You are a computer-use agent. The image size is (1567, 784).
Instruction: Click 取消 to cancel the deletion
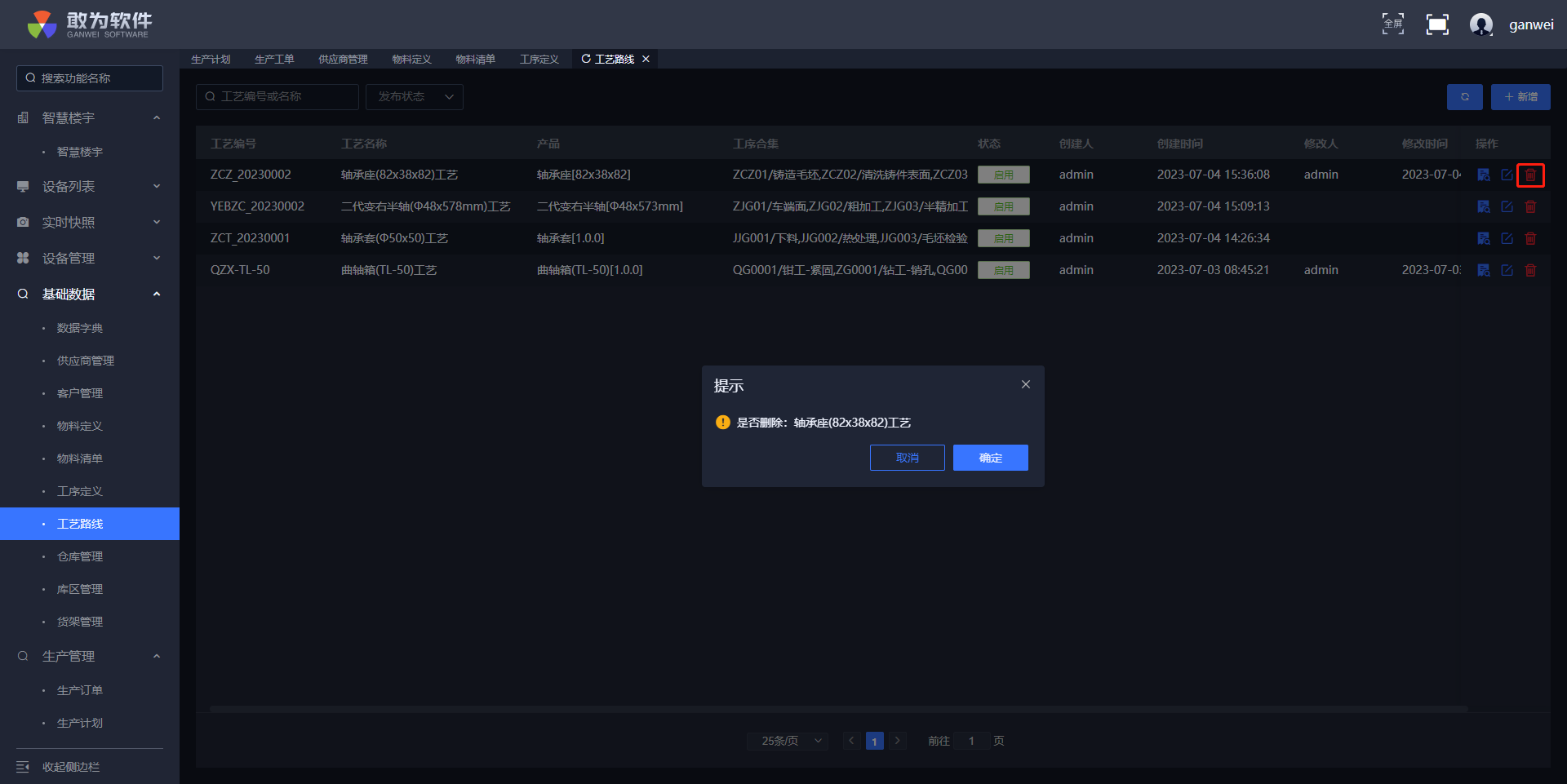coord(907,458)
